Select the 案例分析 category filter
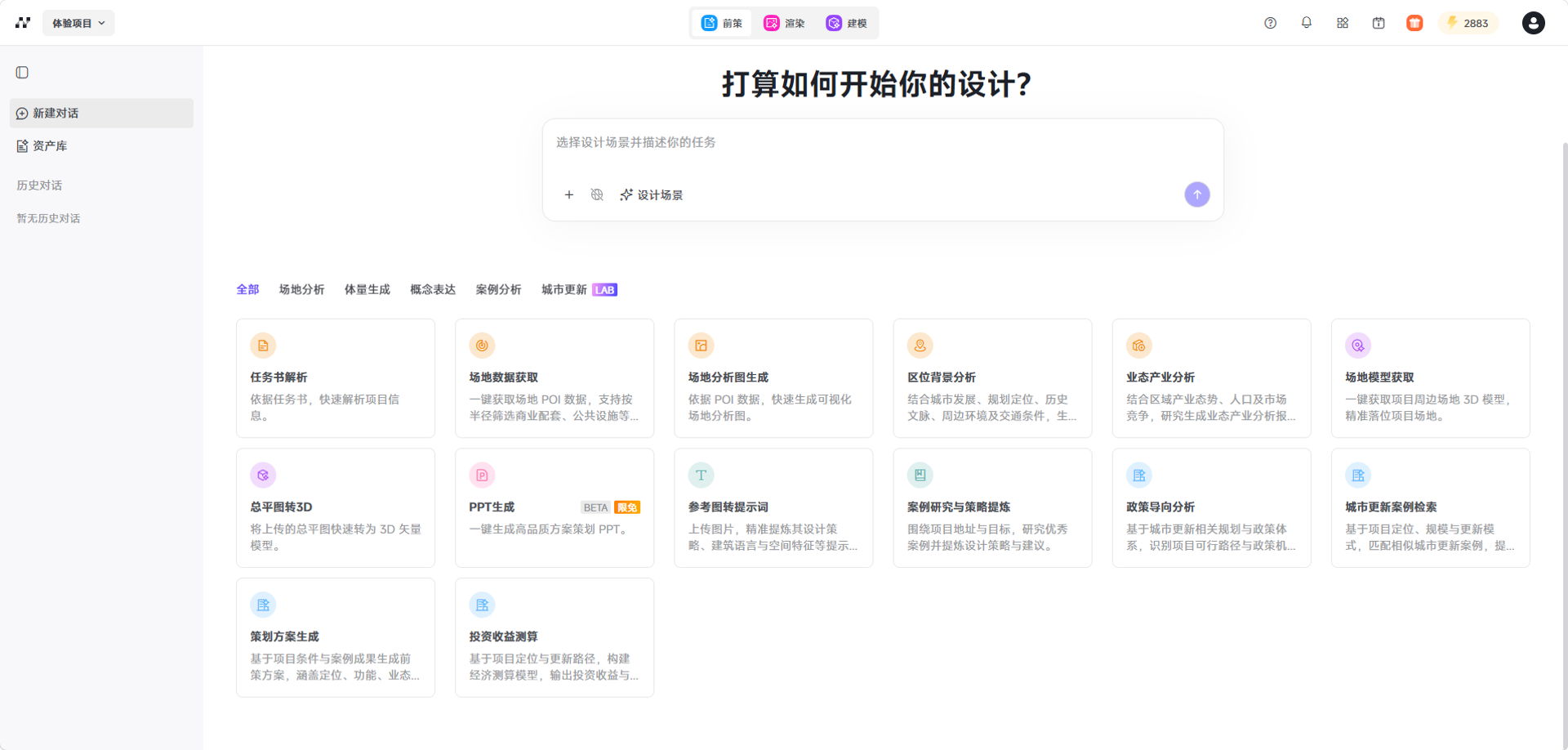The width and height of the screenshot is (1568, 750). [498, 289]
